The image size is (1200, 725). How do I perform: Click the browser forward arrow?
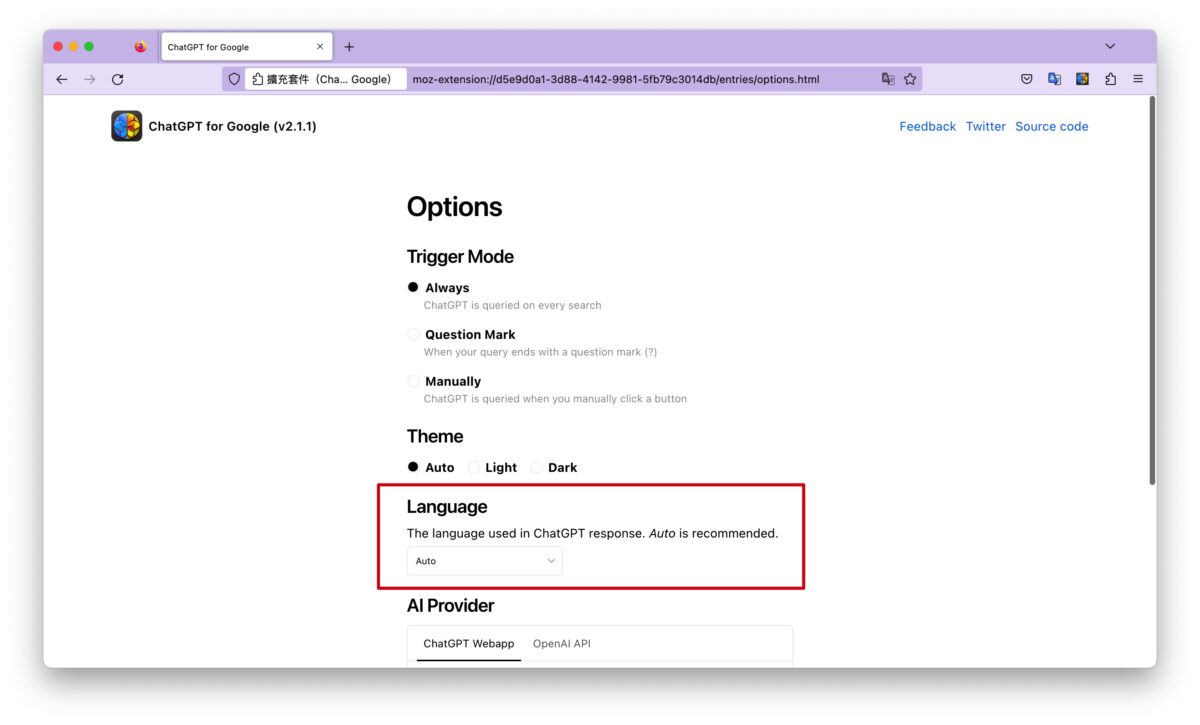click(x=90, y=79)
